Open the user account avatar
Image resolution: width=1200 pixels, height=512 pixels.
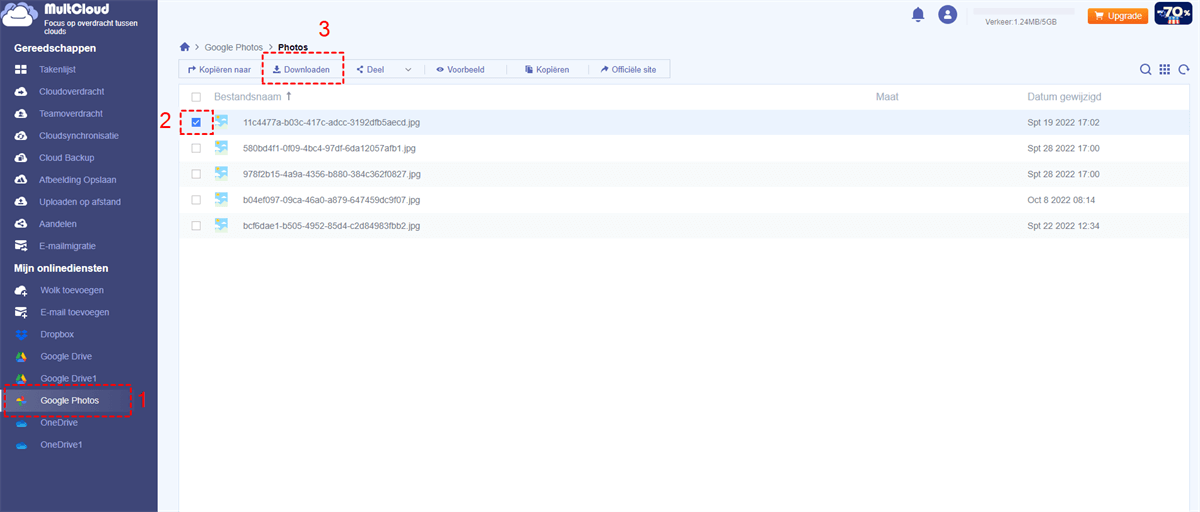[x=947, y=15]
